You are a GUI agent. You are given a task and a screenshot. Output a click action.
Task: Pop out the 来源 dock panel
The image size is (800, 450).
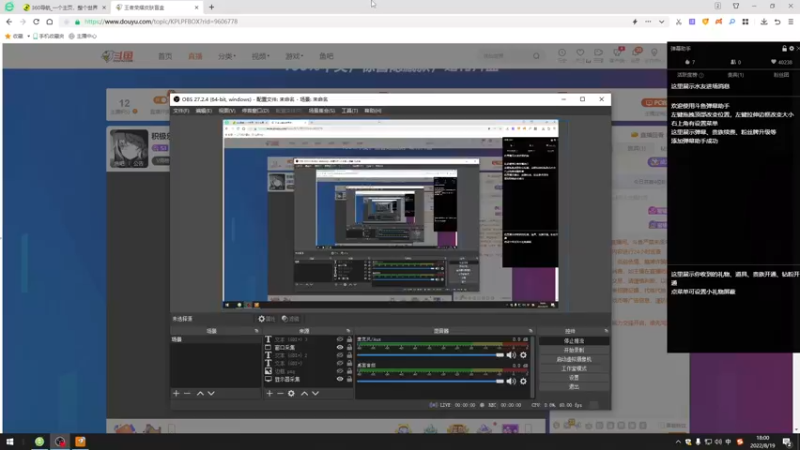click(348, 331)
